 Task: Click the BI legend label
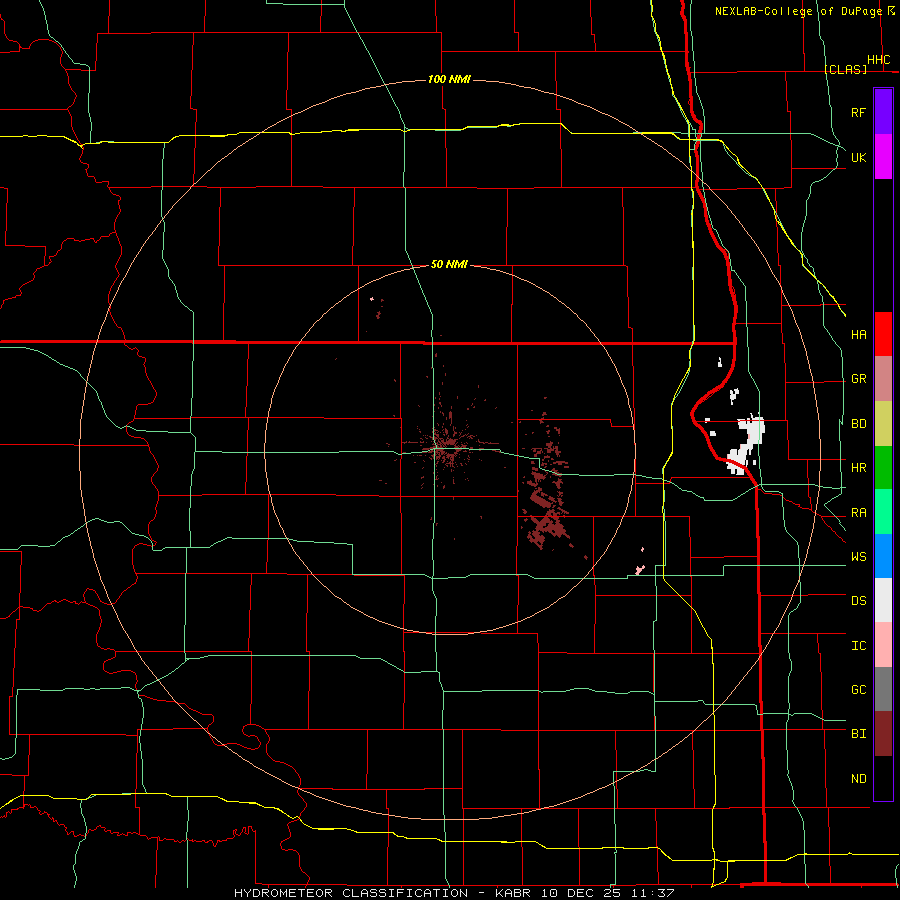click(x=859, y=734)
